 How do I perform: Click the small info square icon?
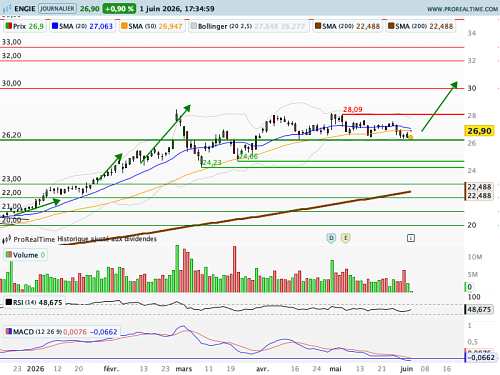pyautogui.click(x=411, y=238)
